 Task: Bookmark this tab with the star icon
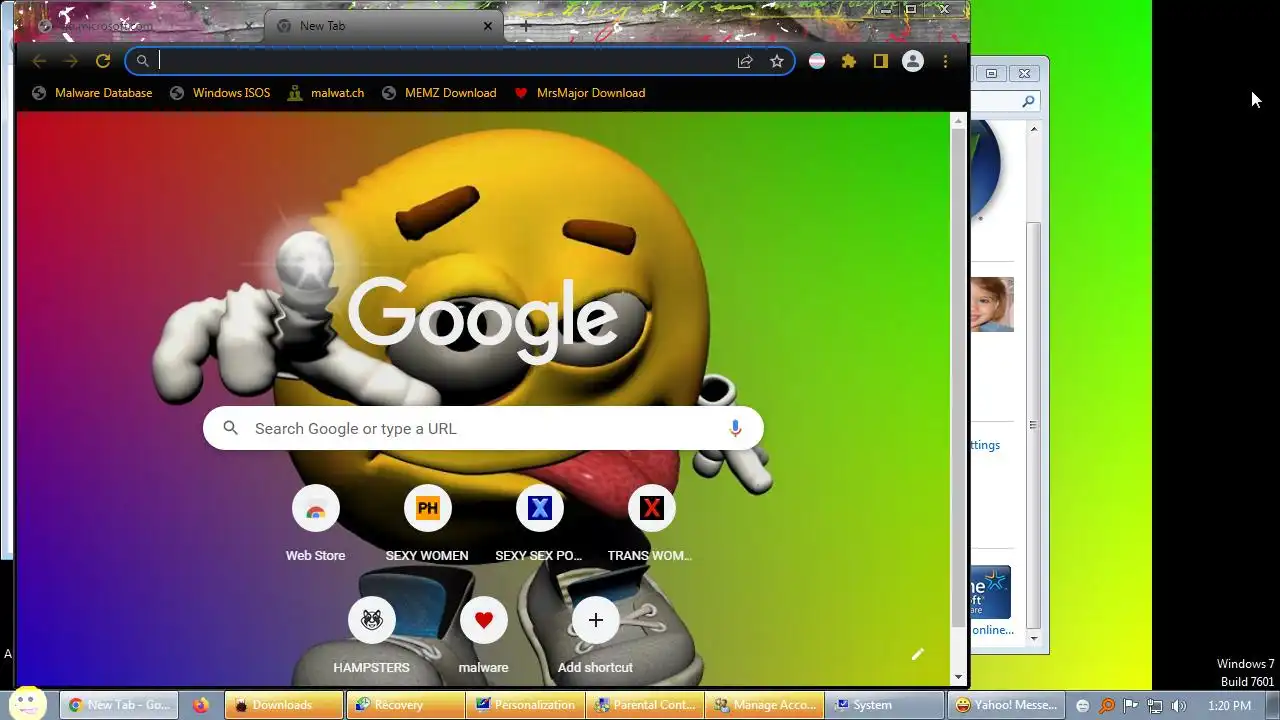[777, 61]
